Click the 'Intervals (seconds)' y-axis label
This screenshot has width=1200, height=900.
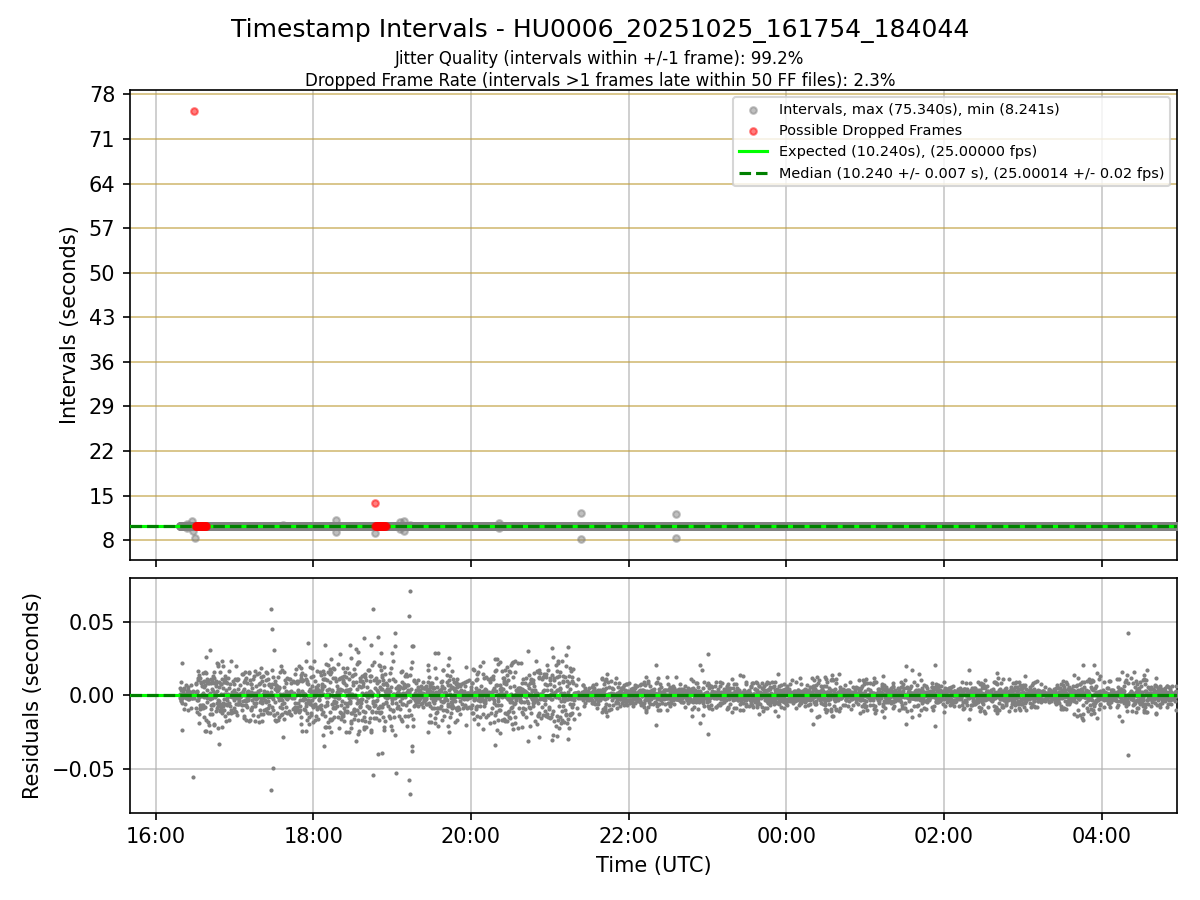click(68, 325)
